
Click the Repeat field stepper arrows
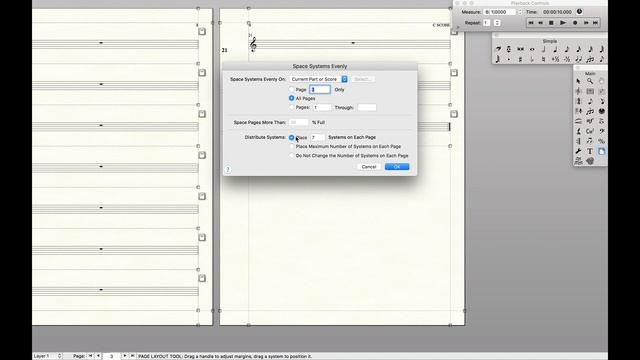[497, 23]
